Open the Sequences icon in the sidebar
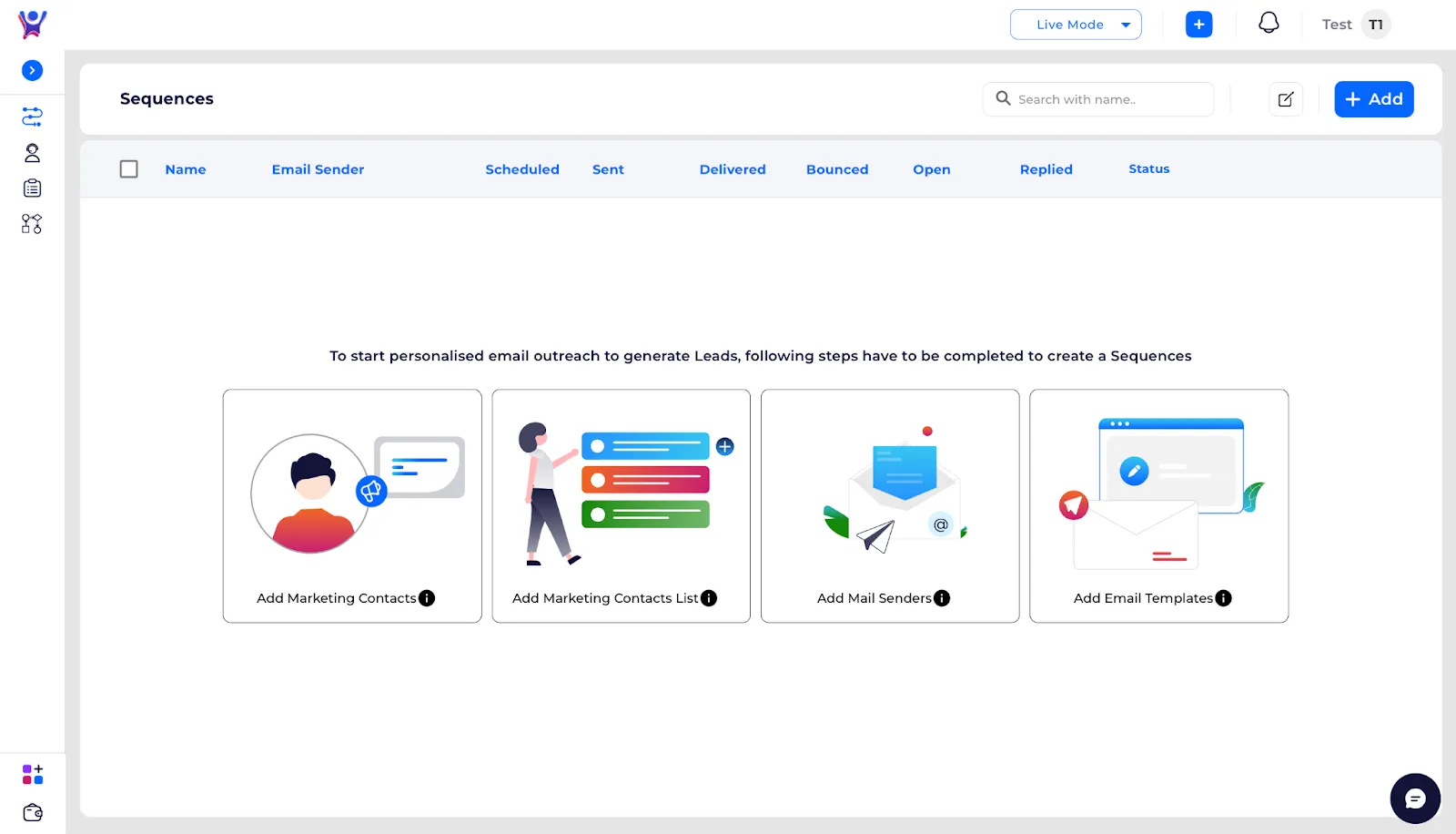Image resolution: width=1456 pixels, height=834 pixels. pyautogui.click(x=32, y=117)
